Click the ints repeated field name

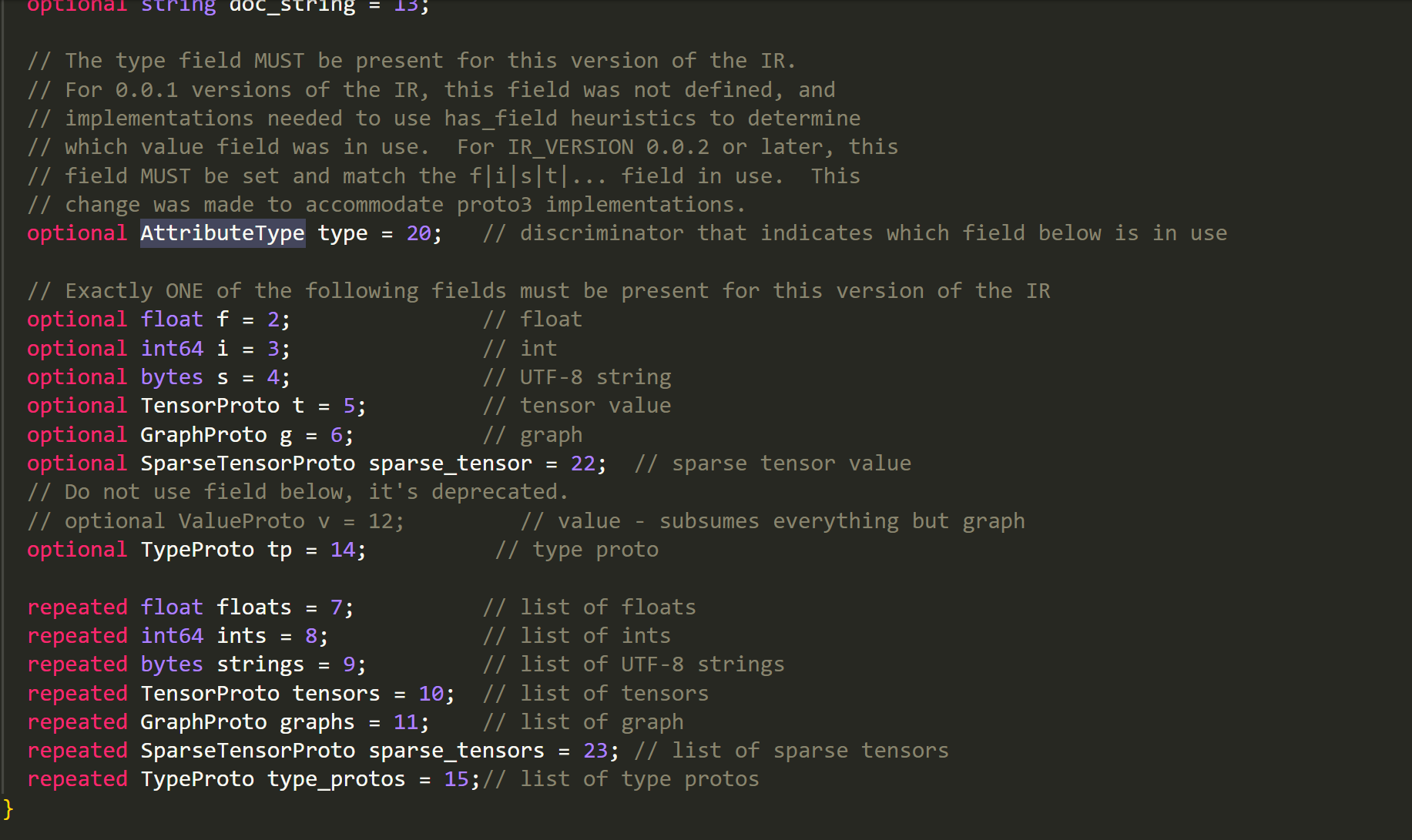point(241,636)
